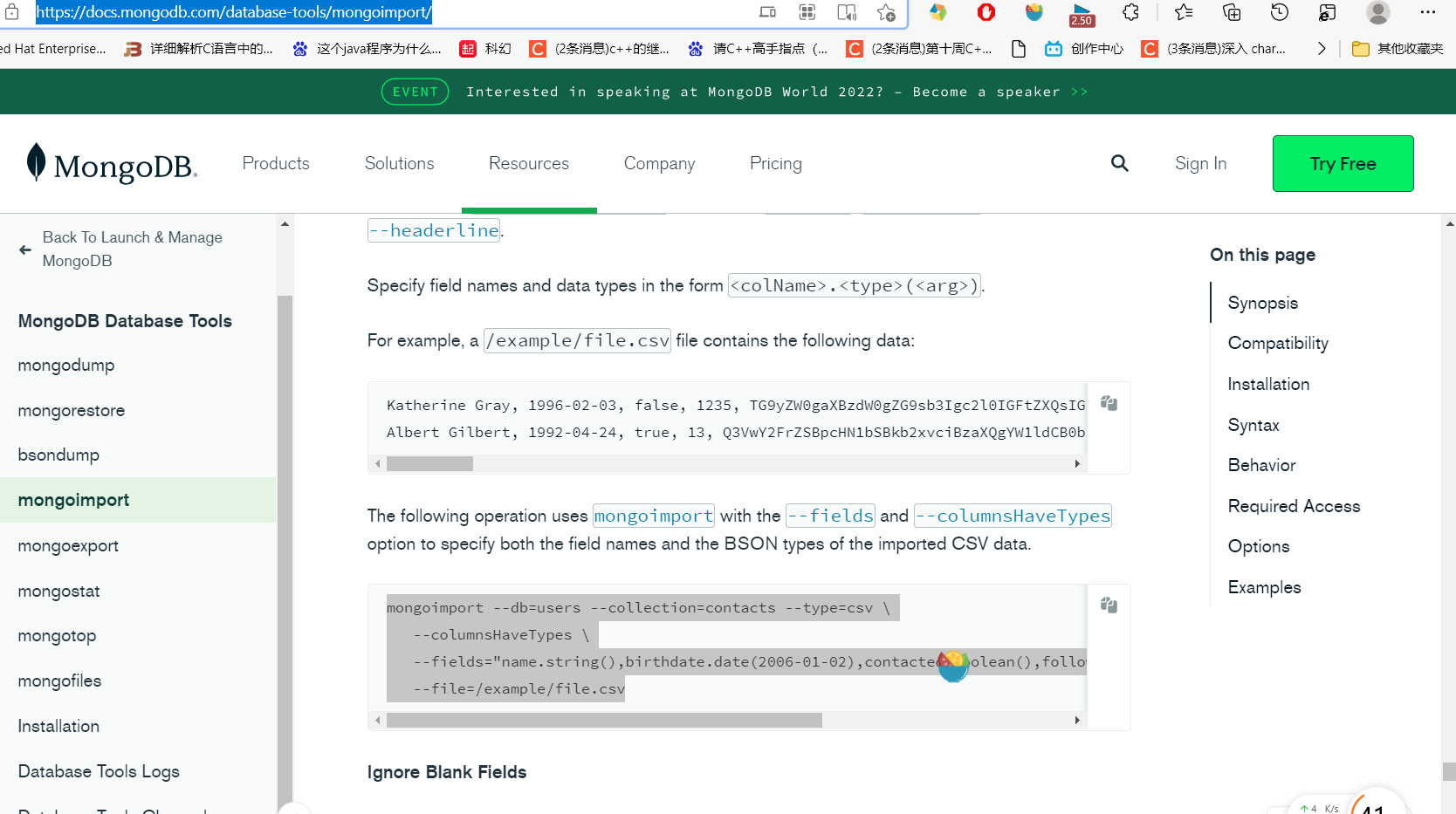Copy the CSV example code snippet
The width and height of the screenshot is (1456, 814).
1109,403
